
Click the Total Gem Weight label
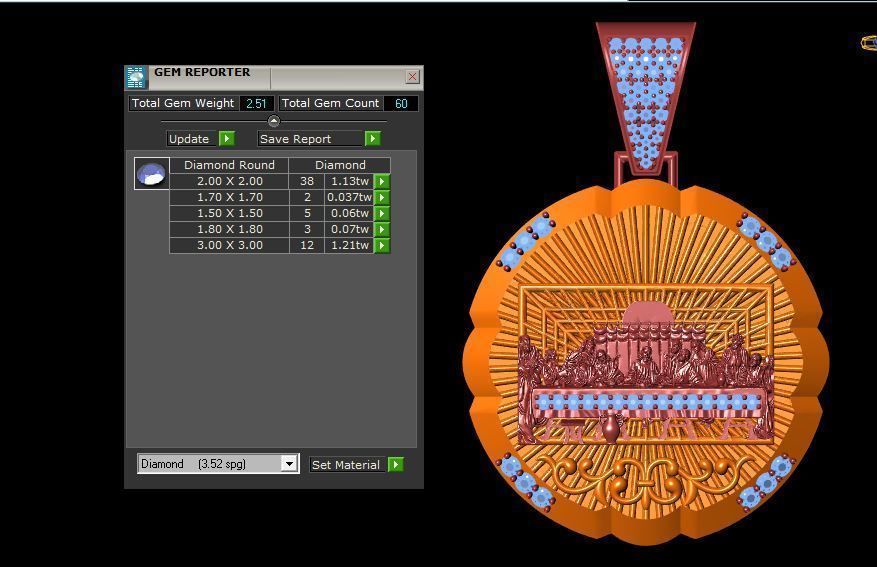pos(183,103)
